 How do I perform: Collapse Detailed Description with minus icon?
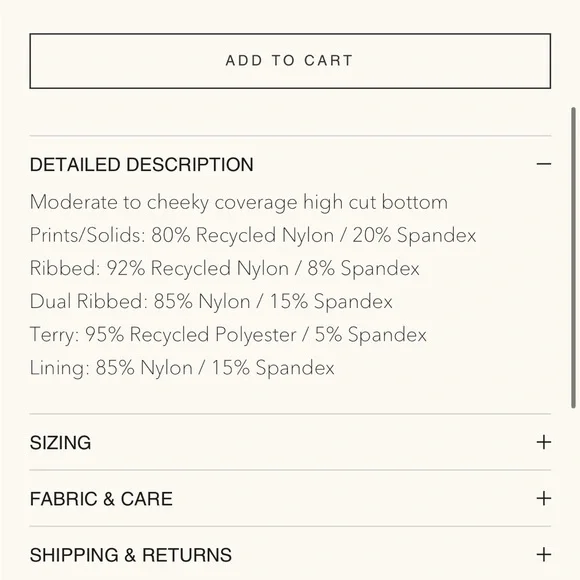[544, 164]
